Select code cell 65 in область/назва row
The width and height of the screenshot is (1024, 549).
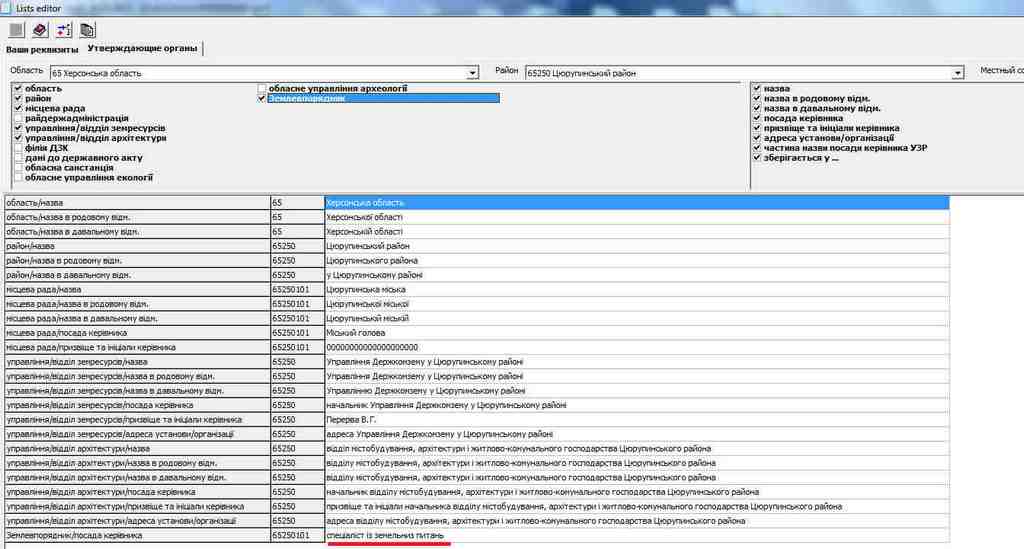(297, 203)
